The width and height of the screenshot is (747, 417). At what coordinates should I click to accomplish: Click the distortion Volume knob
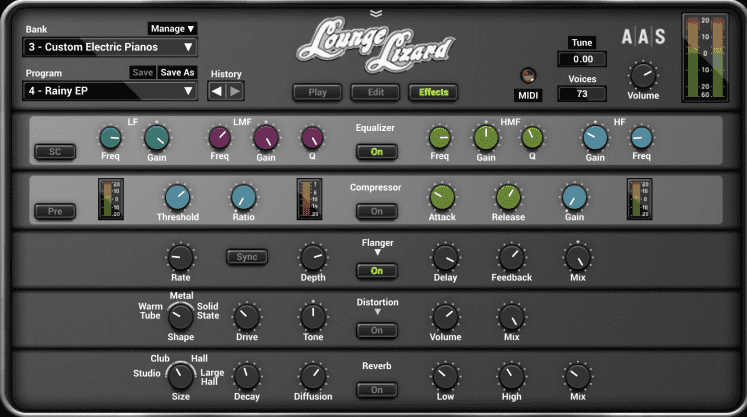pyautogui.click(x=445, y=317)
